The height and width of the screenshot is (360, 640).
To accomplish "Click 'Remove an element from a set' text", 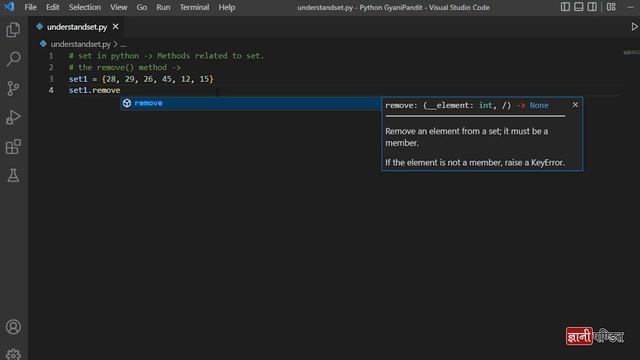I will click(467, 137).
